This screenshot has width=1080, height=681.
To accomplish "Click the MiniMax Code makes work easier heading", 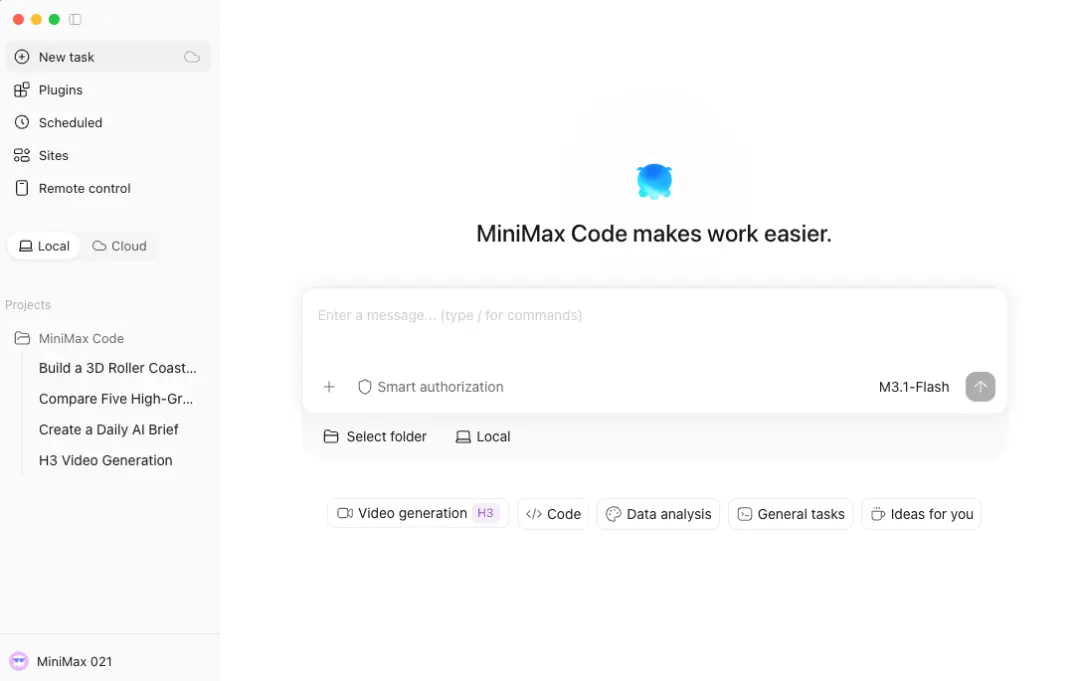I will point(654,234).
